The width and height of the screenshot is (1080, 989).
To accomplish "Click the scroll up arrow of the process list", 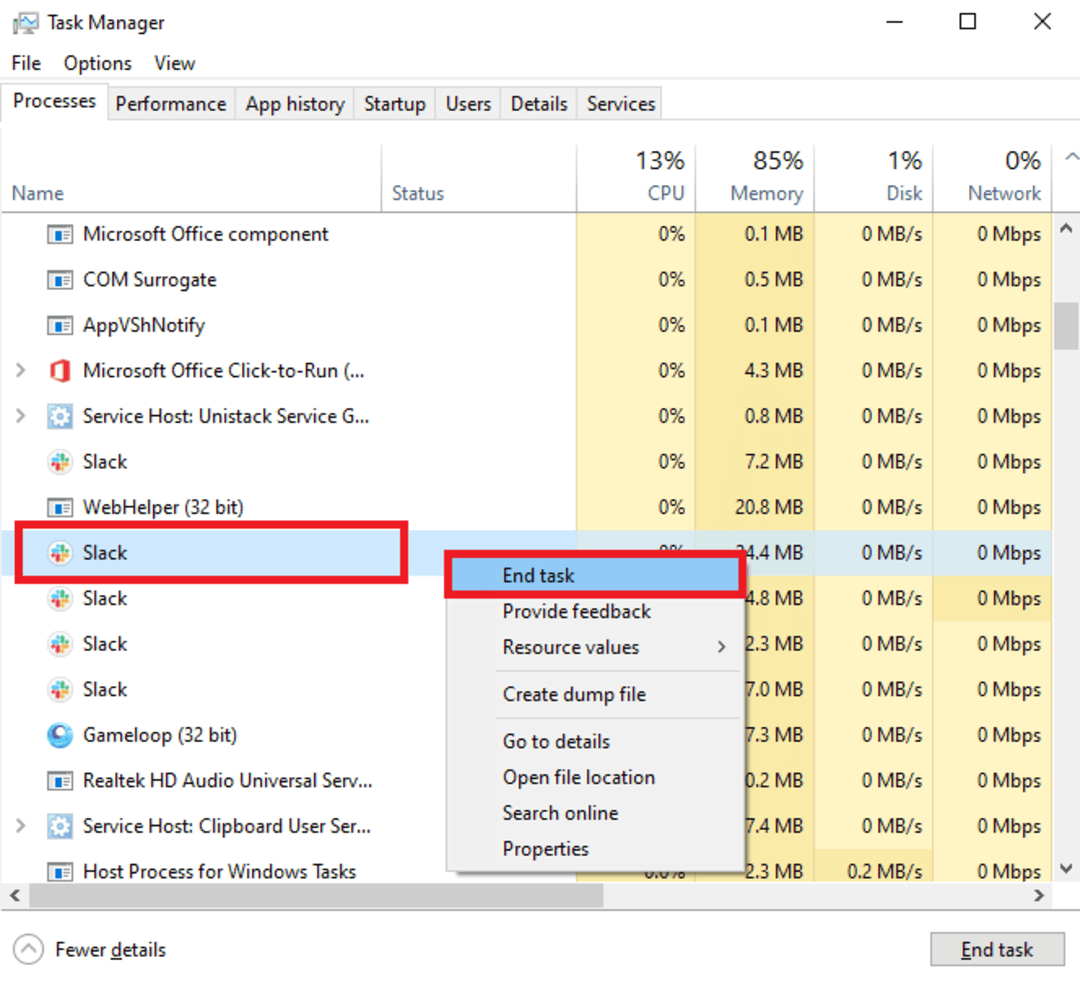I will [x=1066, y=228].
